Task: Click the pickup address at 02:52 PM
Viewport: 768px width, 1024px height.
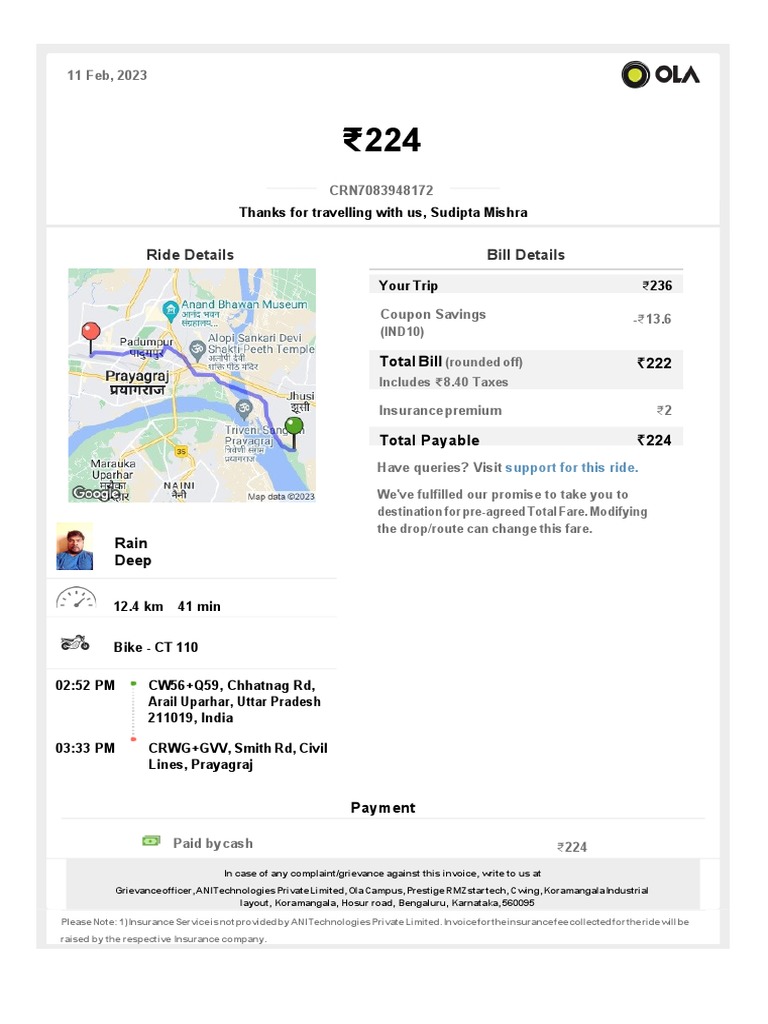Action: tap(234, 701)
